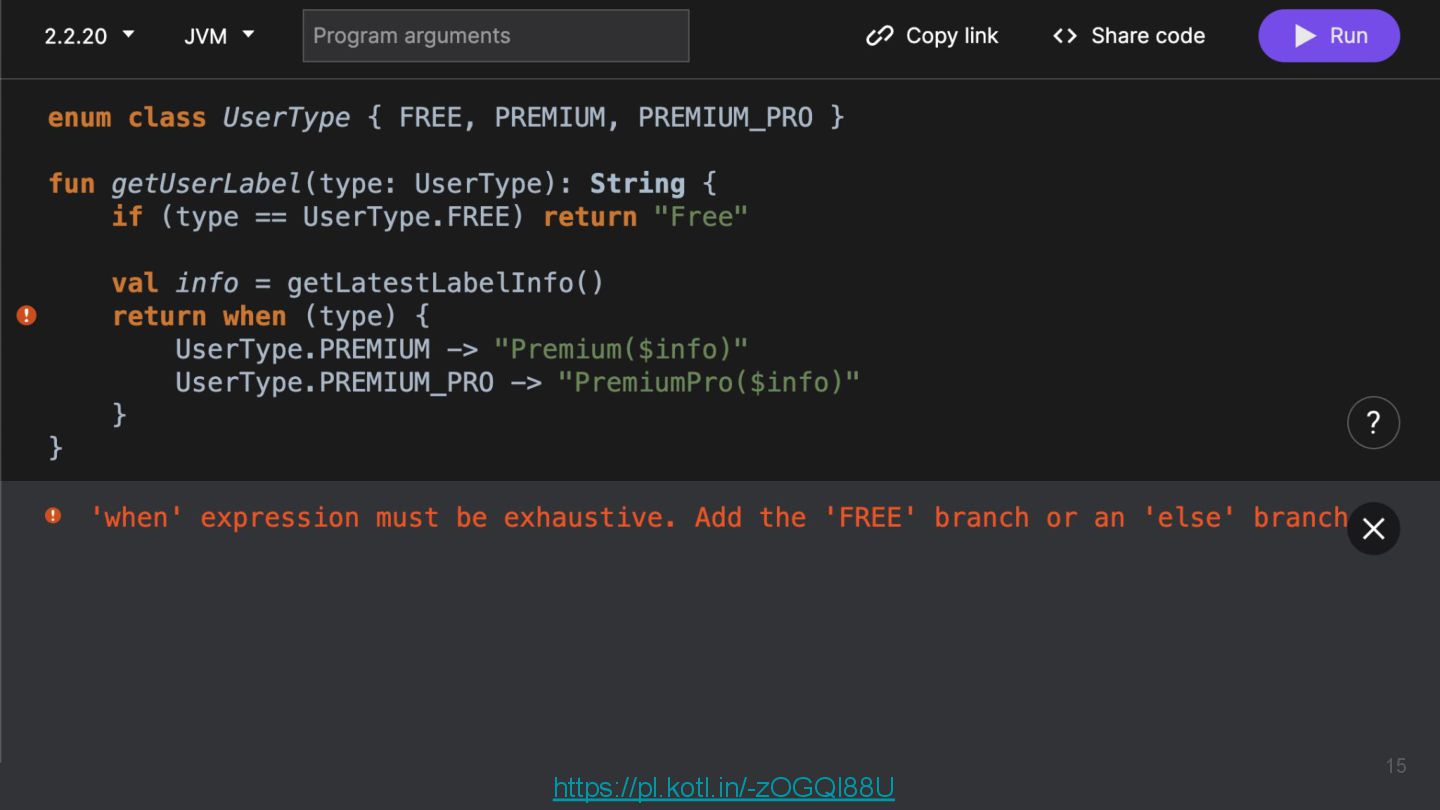Click the Share code angle-brackets icon
The width and height of the screenshot is (1440, 810).
1065,36
